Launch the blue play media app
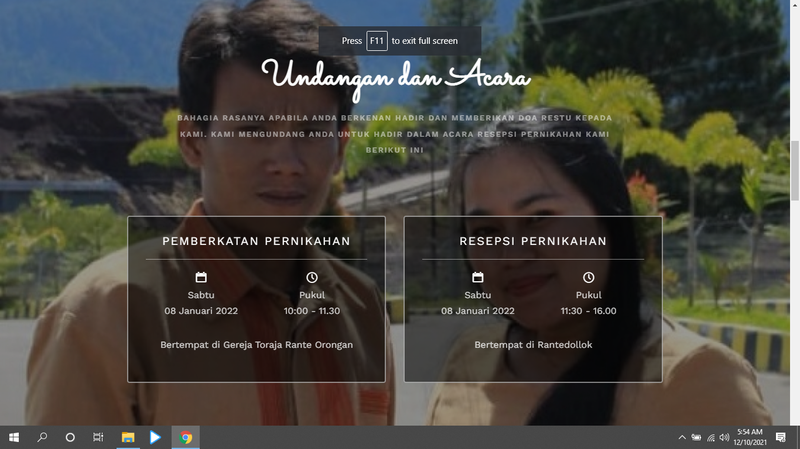Viewport: 800px width, 449px height. 155,437
